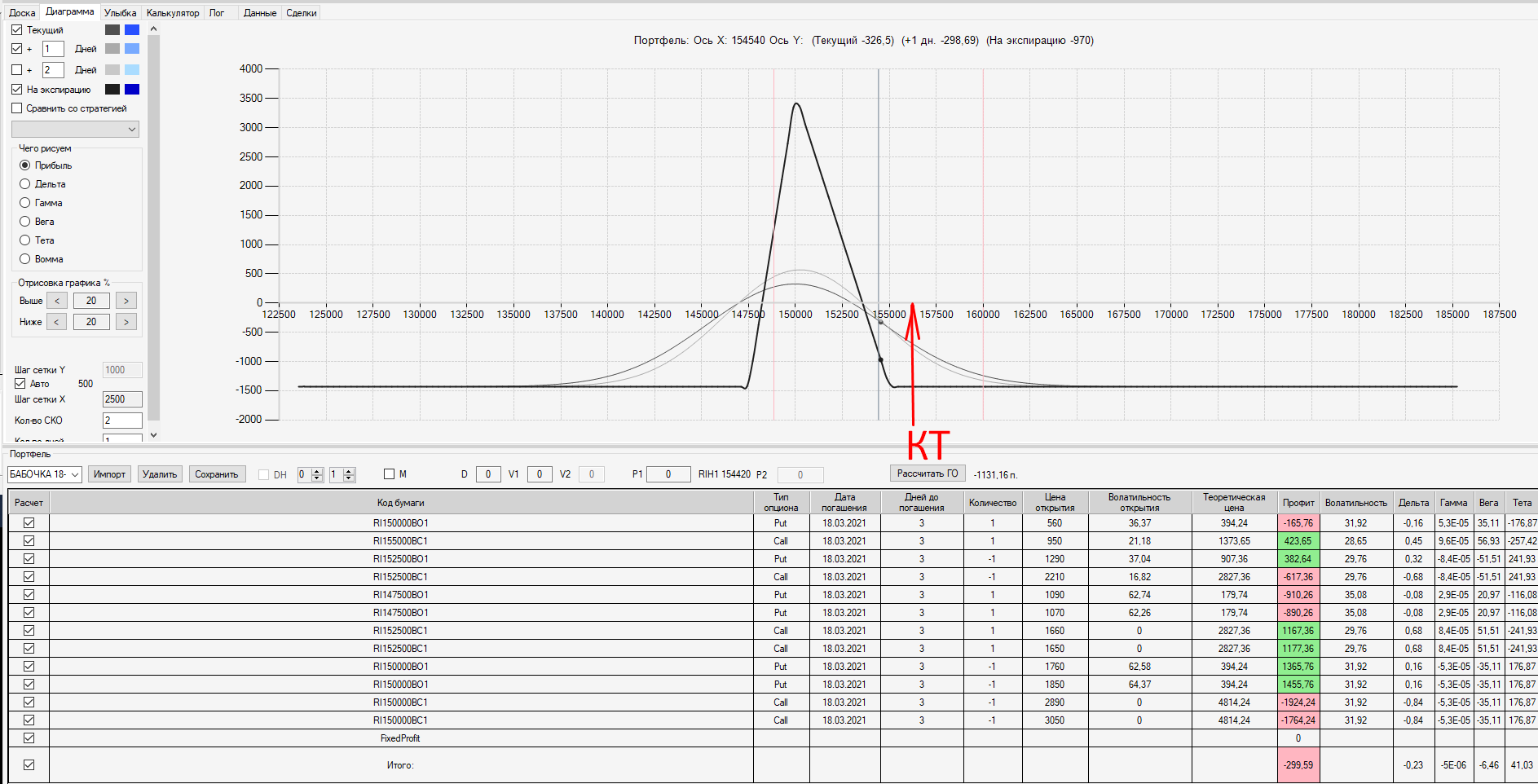This screenshot has height=784, width=1538.
Task: Click the settings panel vertical scrollbar
Action: [x=153, y=228]
